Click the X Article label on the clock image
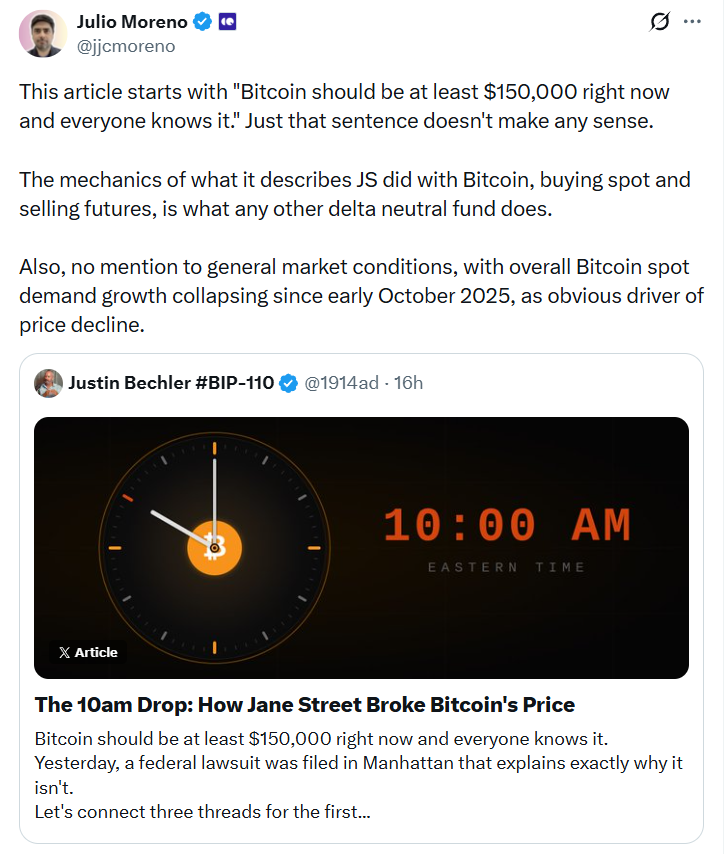This screenshot has width=724, height=854. pyautogui.click(x=88, y=652)
